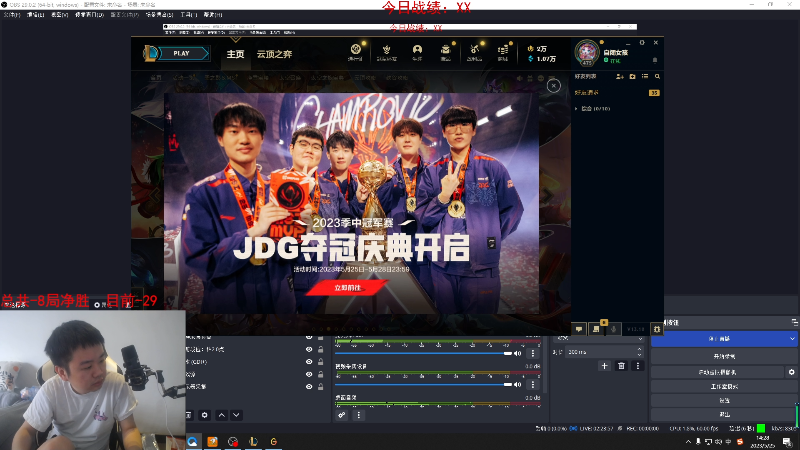The height and width of the screenshot is (450, 800).
Task: Add a transition with the plus icon
Action: (604, 366)
